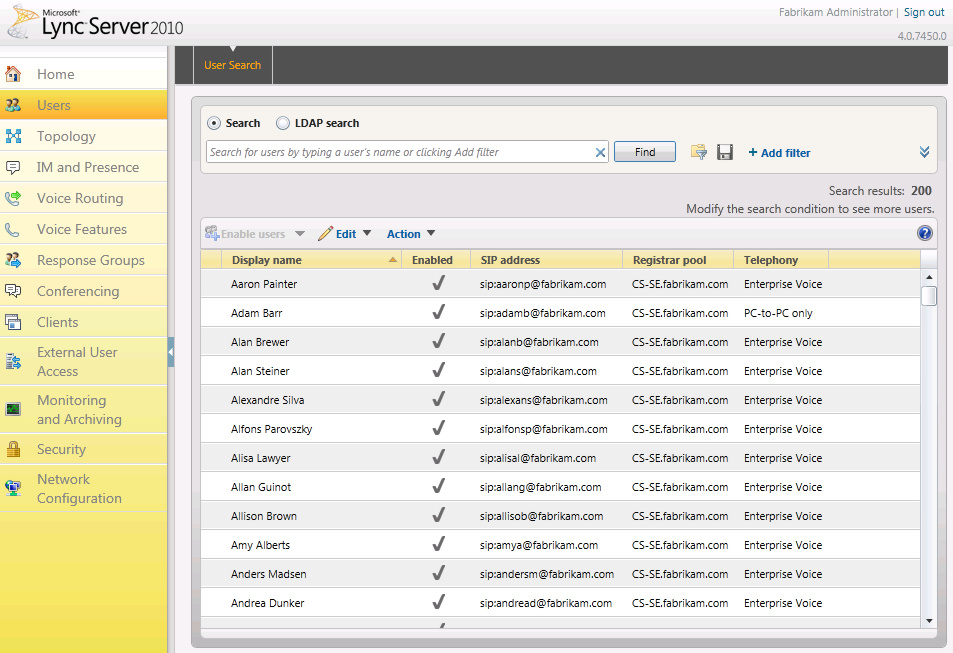Click scrollbar up arrow in results list

(929, 277)
